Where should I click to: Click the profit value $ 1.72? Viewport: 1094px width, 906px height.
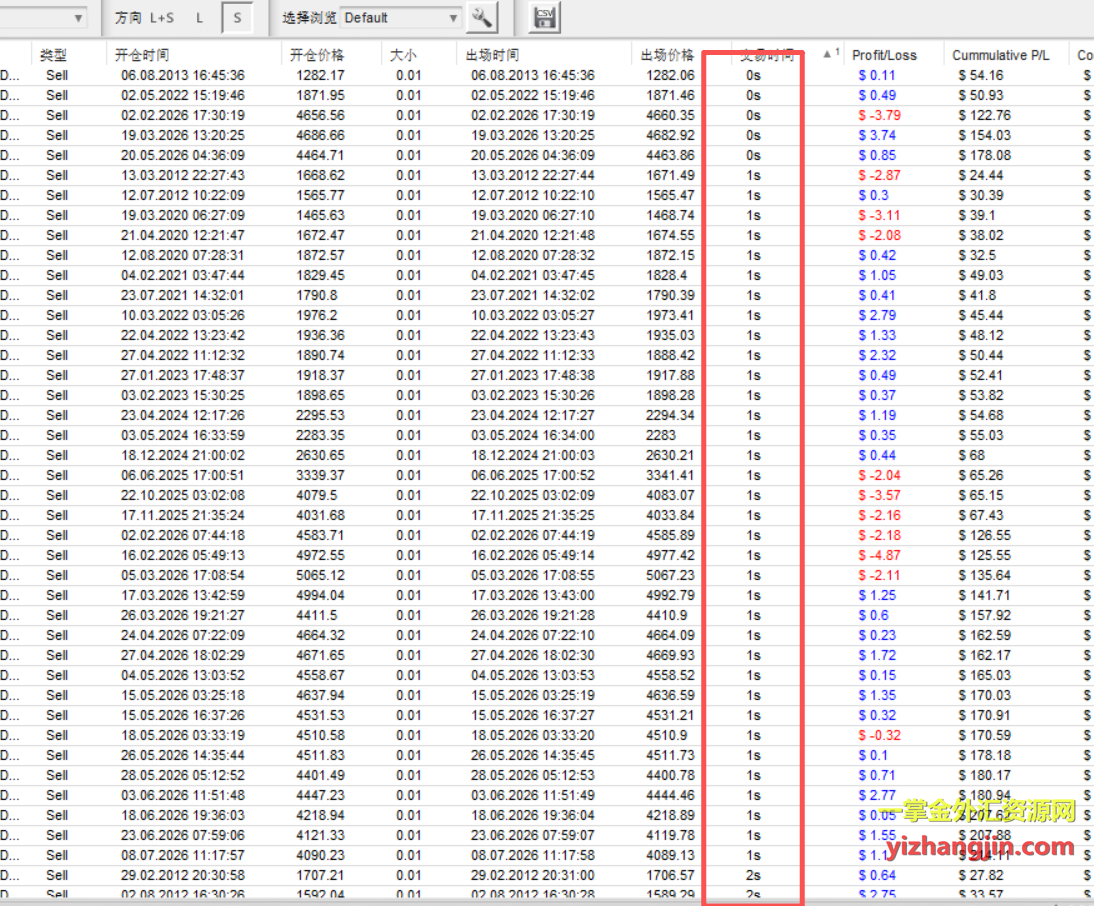[877, 655]
